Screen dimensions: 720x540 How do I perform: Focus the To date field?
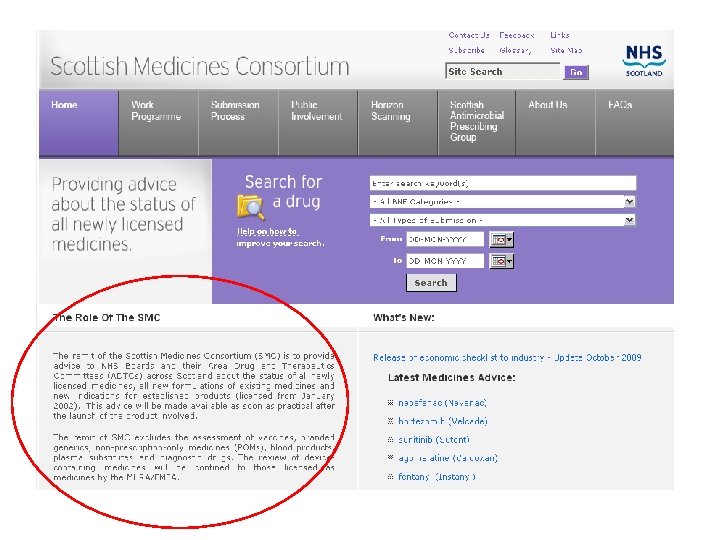tap(445, 261)
